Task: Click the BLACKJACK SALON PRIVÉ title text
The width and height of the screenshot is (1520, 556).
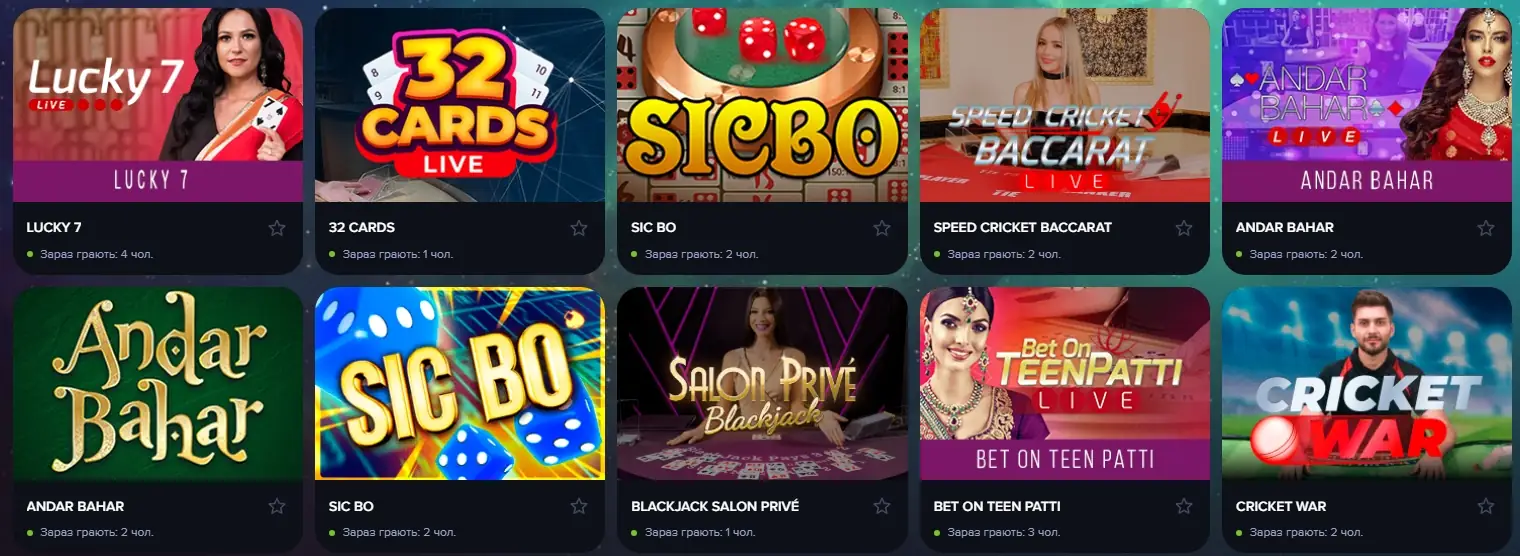Action: point(715,506)
